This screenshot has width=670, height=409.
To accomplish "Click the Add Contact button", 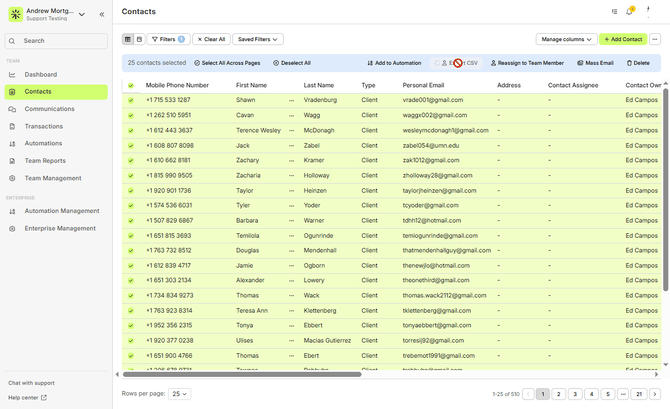I will 622,39.
